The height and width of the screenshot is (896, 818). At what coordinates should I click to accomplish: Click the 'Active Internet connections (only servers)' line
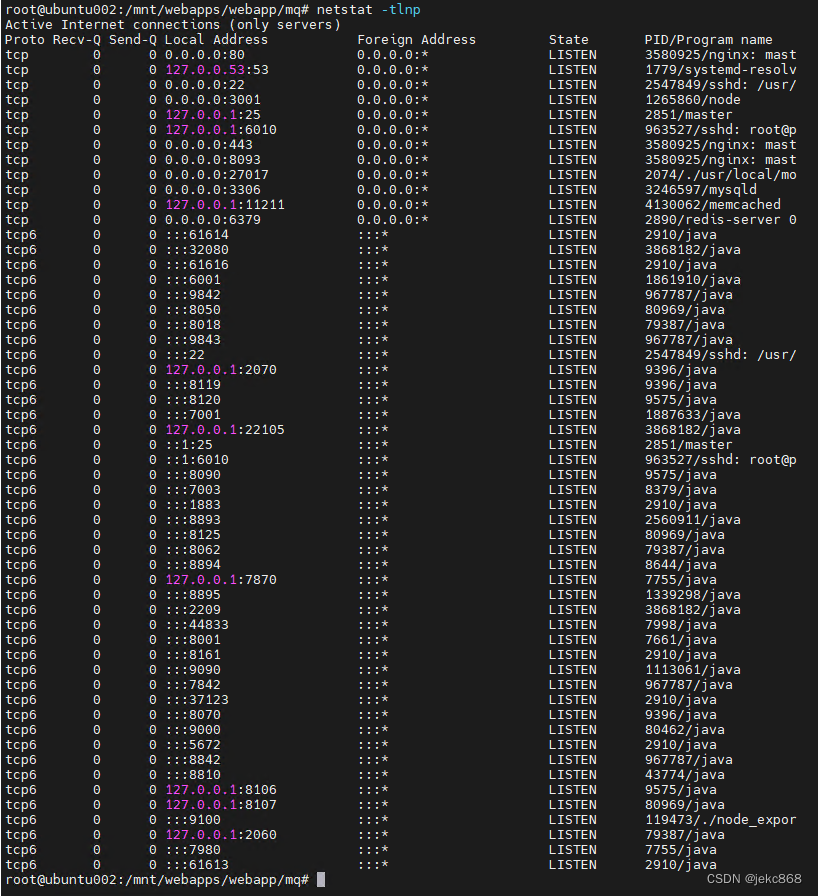[x=173, y=25]
